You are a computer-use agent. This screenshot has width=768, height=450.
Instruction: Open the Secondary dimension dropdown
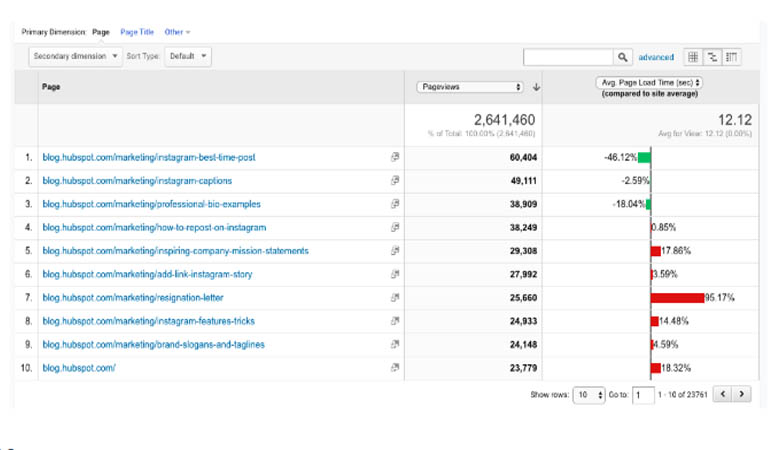[75, 56]
